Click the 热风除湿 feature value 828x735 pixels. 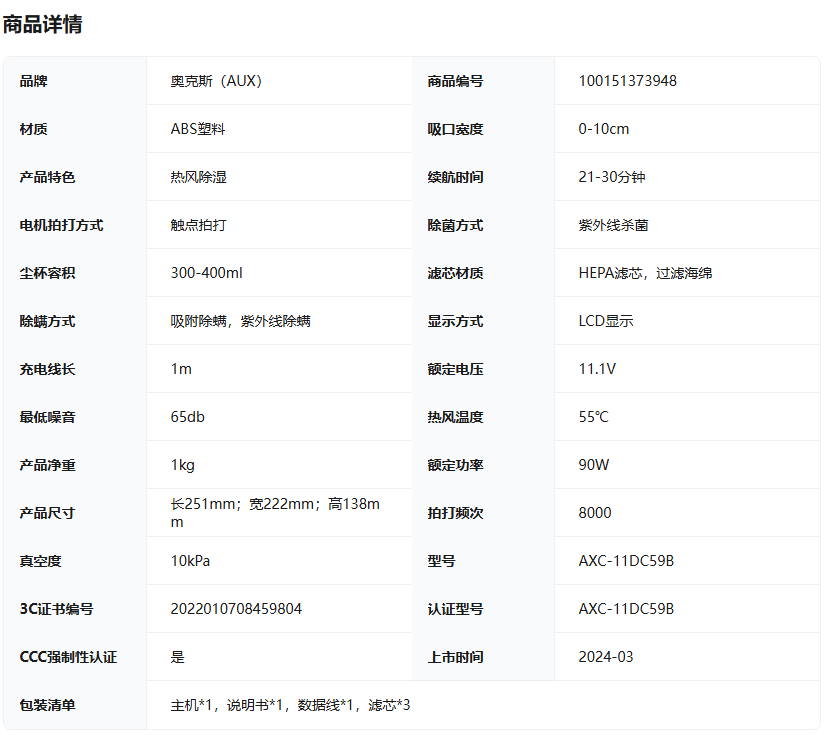pos(198,177)
